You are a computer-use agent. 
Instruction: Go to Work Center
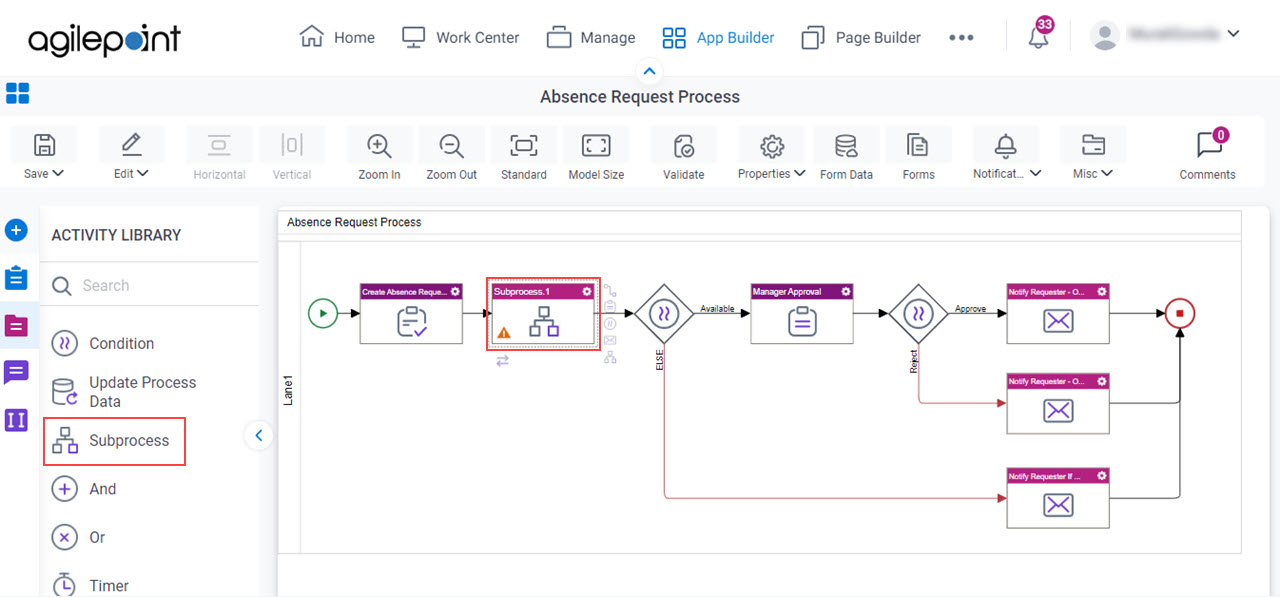coord(460,37)
